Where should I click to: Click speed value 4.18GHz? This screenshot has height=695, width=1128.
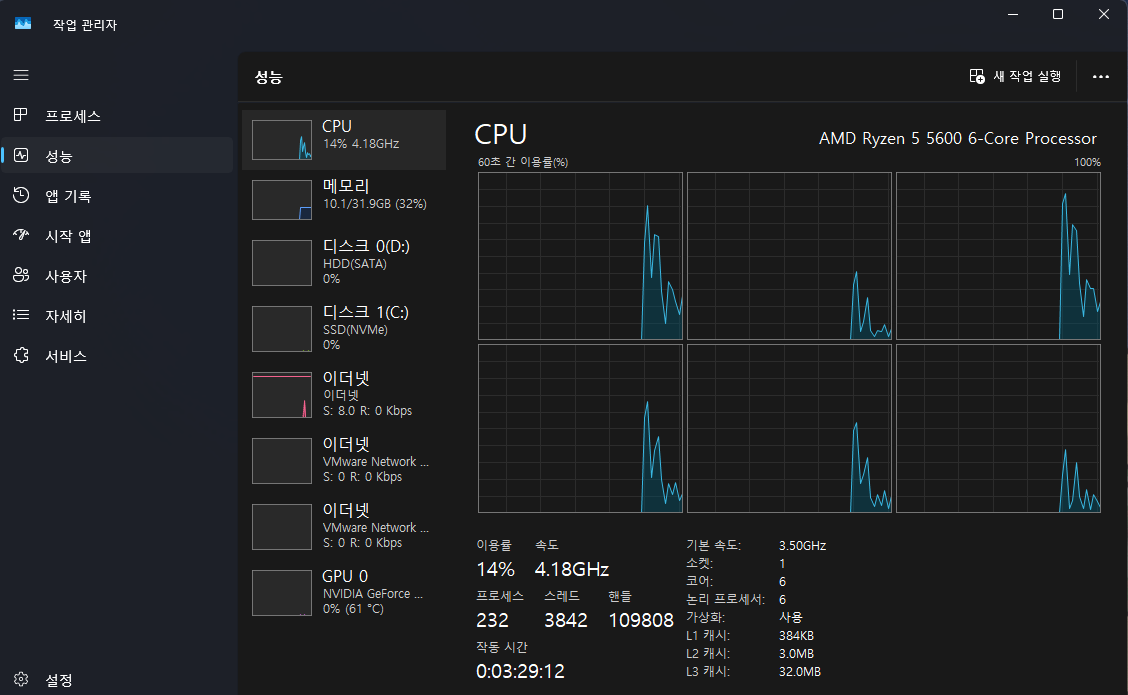572,570
